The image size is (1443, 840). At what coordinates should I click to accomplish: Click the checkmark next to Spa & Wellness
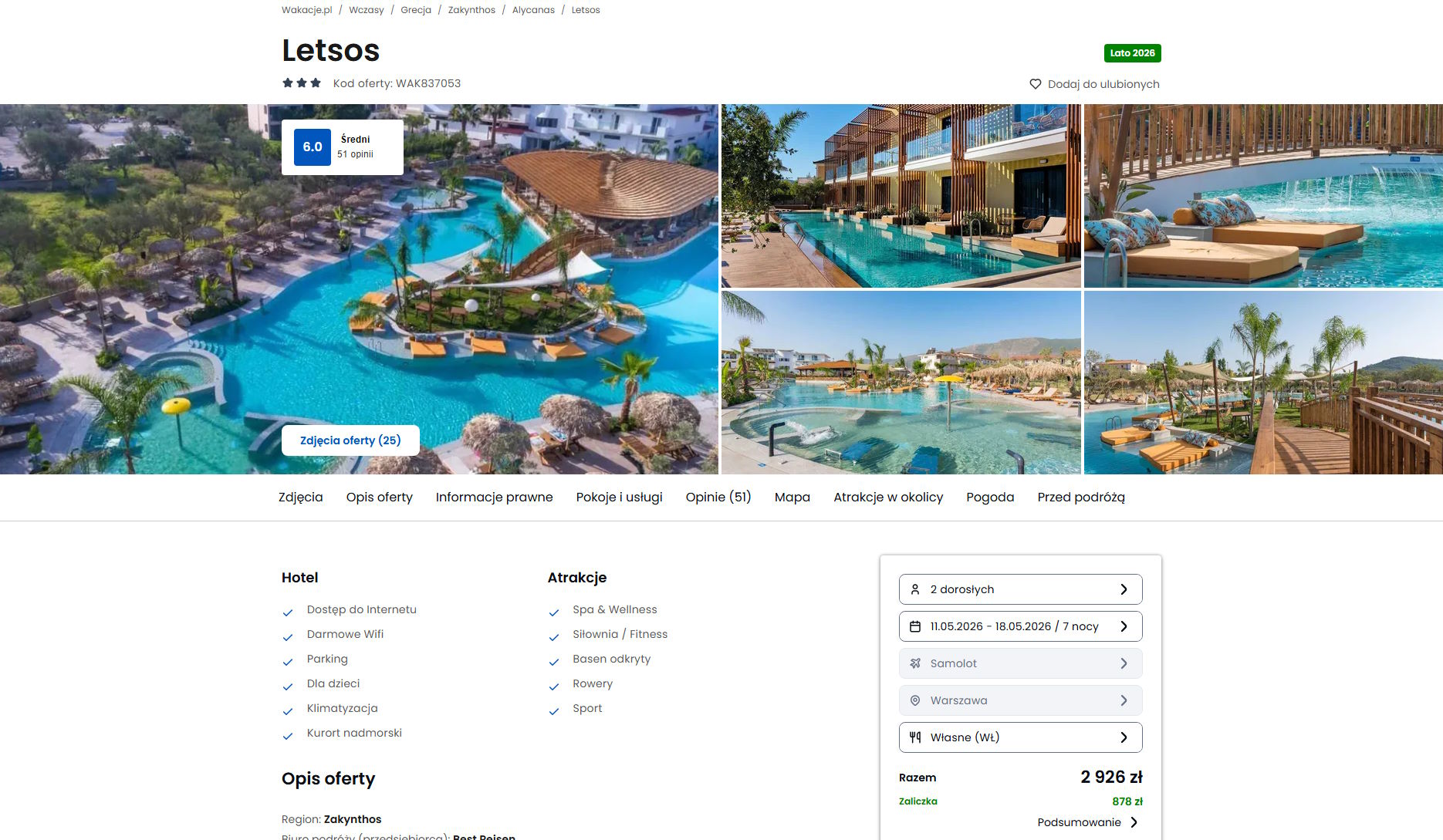click(554, 612)
